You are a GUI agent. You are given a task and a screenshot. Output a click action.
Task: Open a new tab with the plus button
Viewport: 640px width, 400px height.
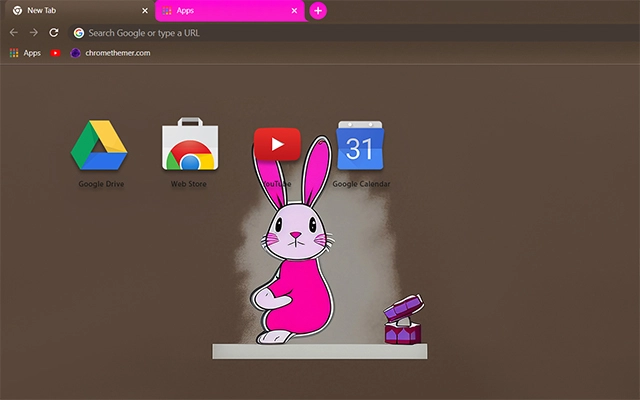[x=318, y=11]
